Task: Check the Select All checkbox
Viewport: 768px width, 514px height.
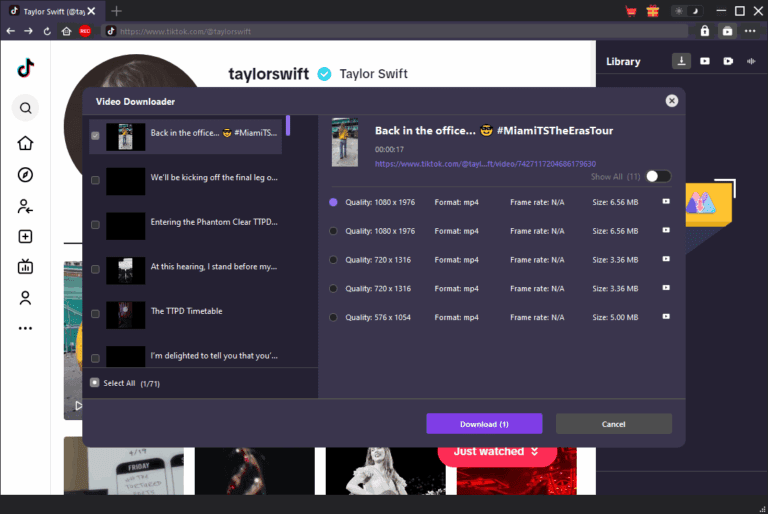Action: [95, 382]
